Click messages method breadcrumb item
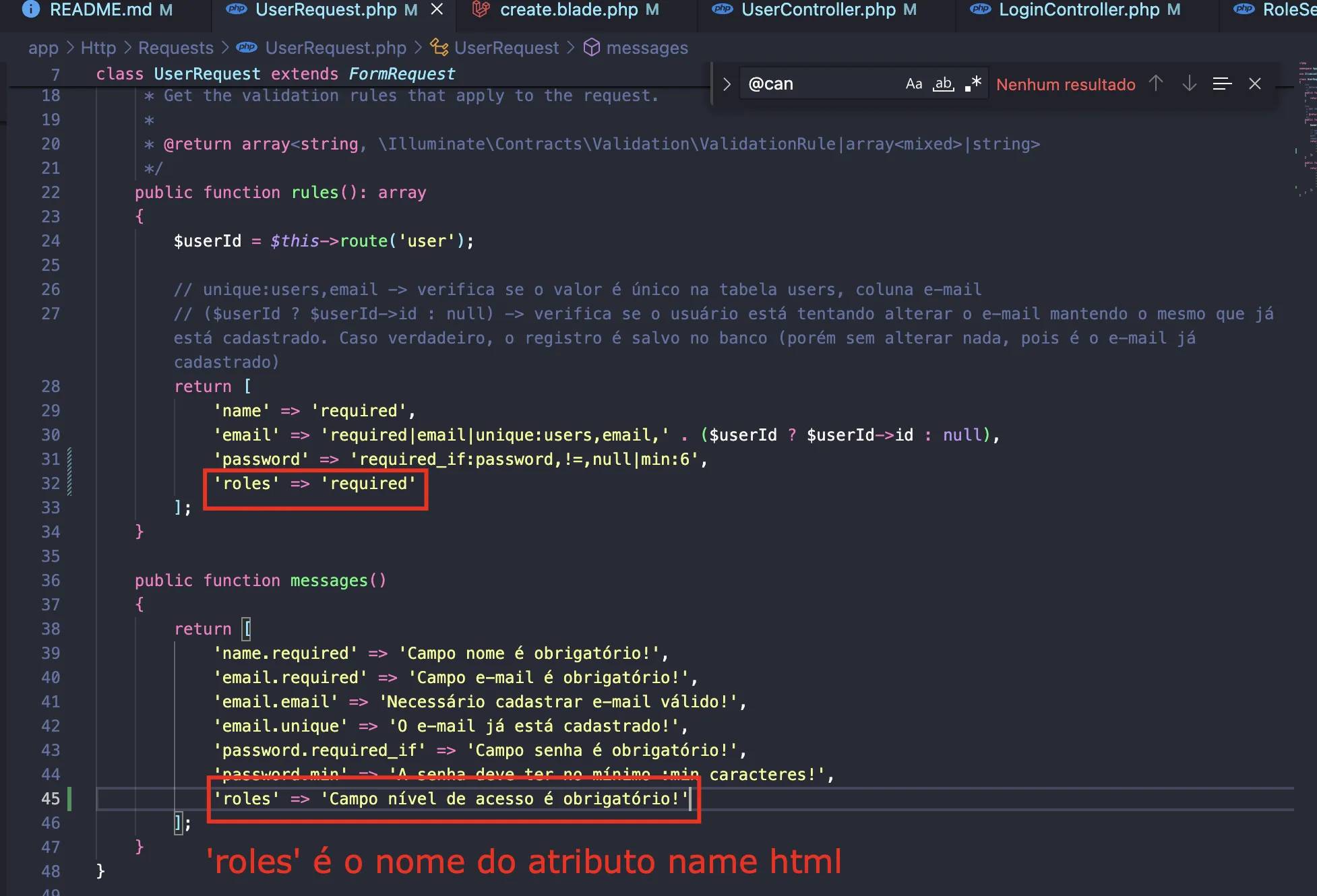The width and height of the screenshot is (1317, 896). [x=646, y=48]
